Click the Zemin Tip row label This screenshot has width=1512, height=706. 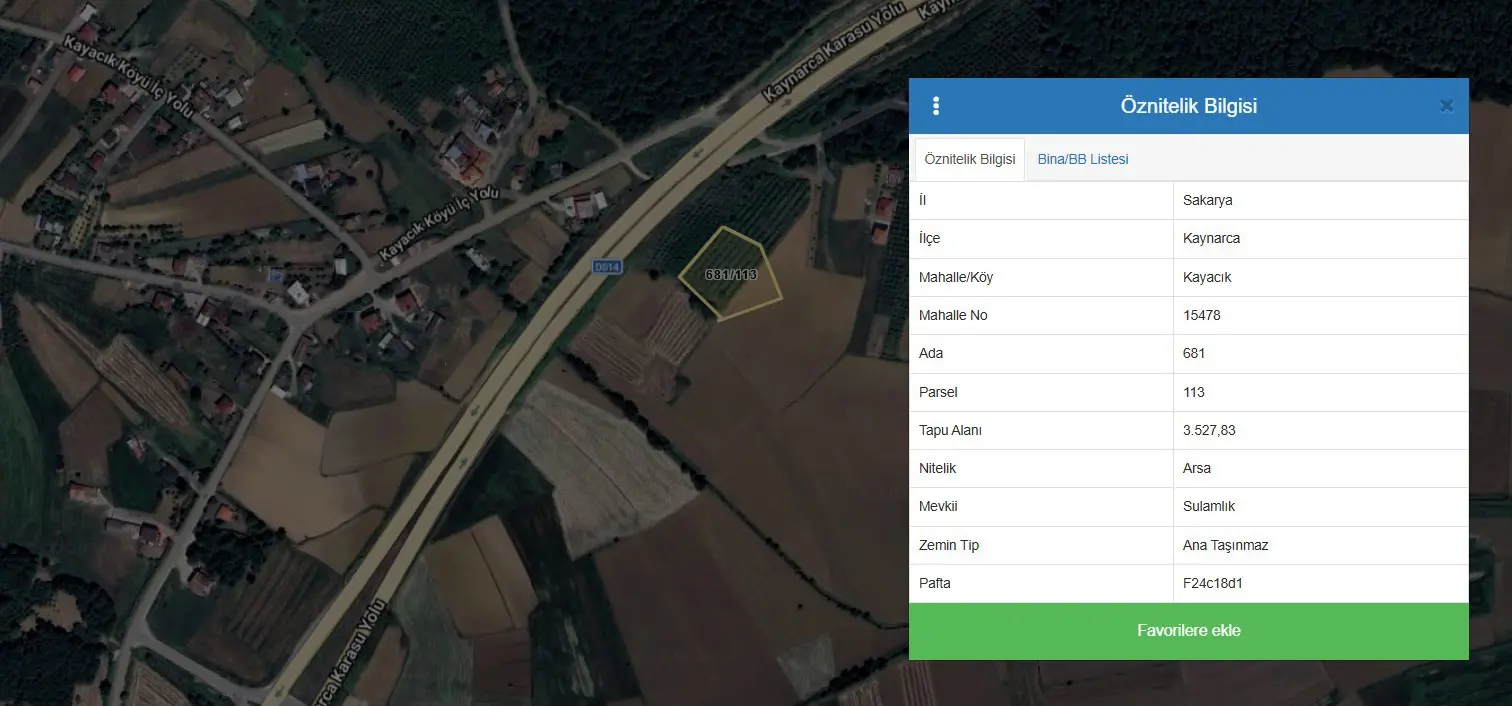pyautogui.click(x=949, y=545)
